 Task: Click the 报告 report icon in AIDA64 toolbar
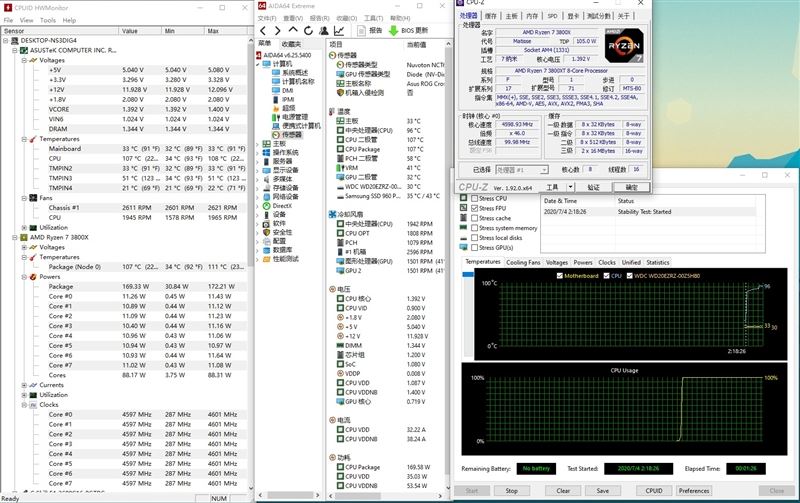tap(361, 31)
